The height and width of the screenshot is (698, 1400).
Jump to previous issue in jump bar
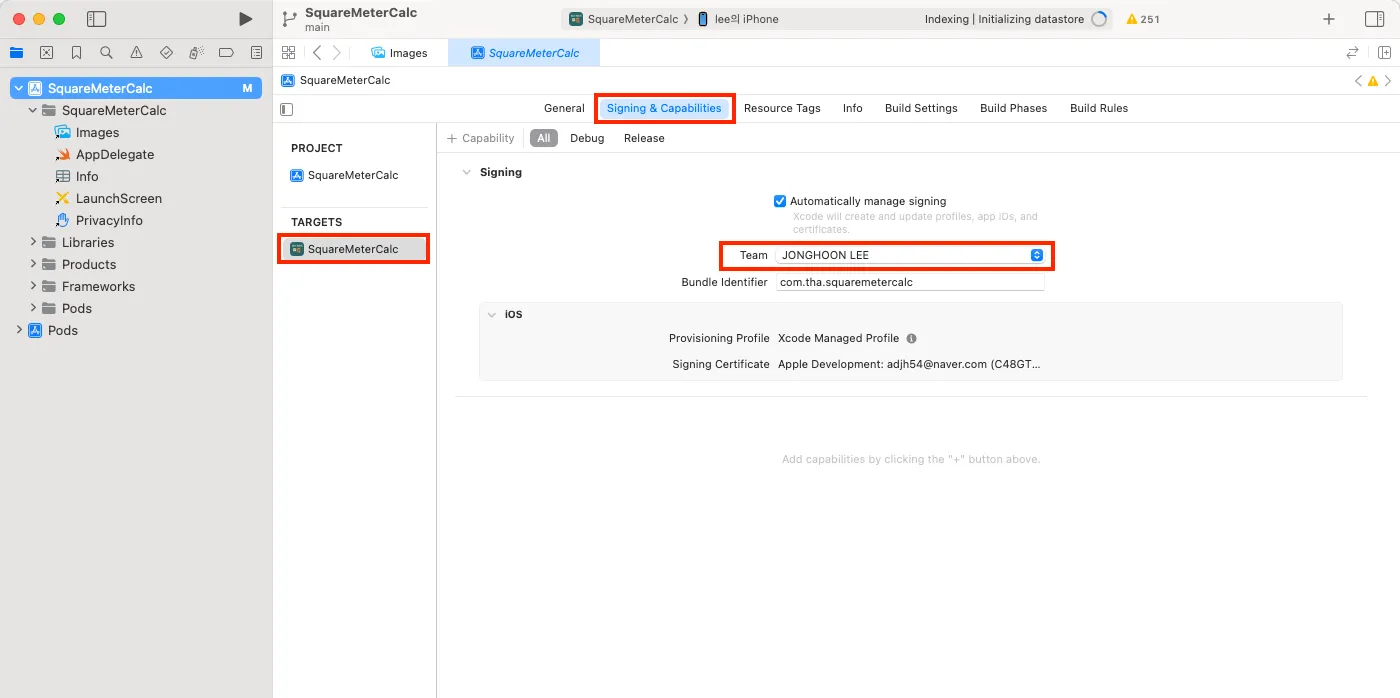pos(1358,81)
